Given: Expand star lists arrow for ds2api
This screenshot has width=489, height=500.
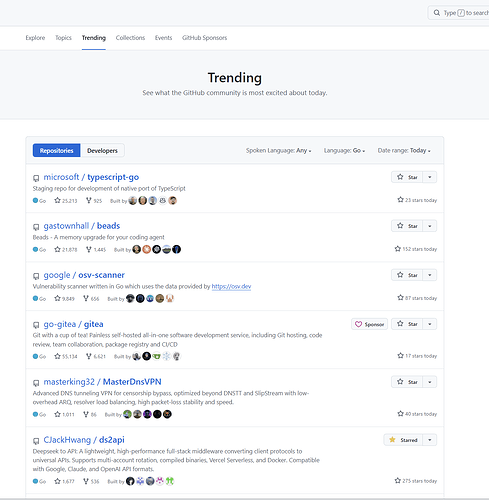Looking at the screenshot, I should 430,440.
